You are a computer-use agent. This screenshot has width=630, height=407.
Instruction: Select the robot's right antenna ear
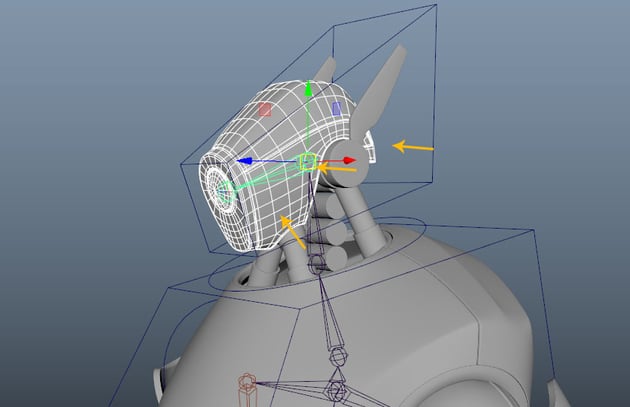pyautogui.click(x=379, y=94)
